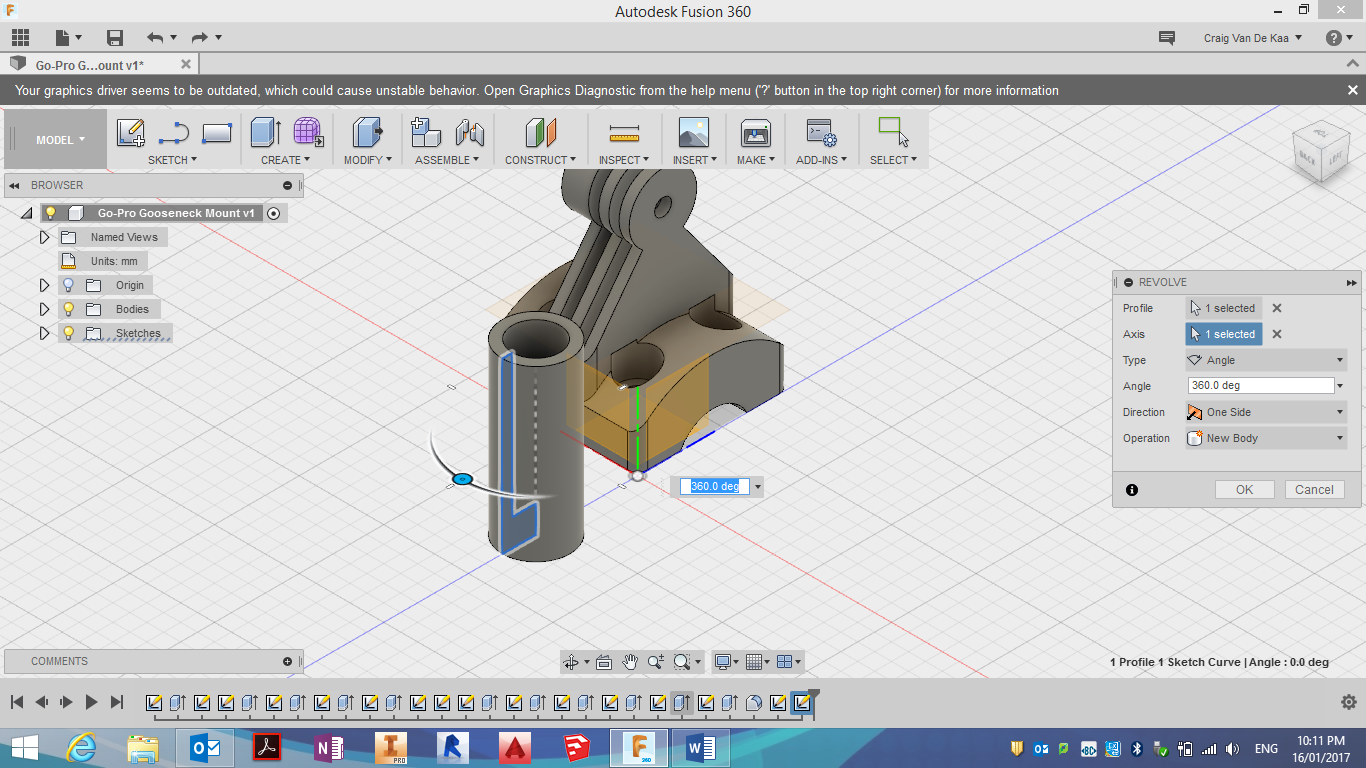This screenshot has height=768, width=1366.
Task: Select the Rectangle sketch tool icon
Action: point(217,132)
